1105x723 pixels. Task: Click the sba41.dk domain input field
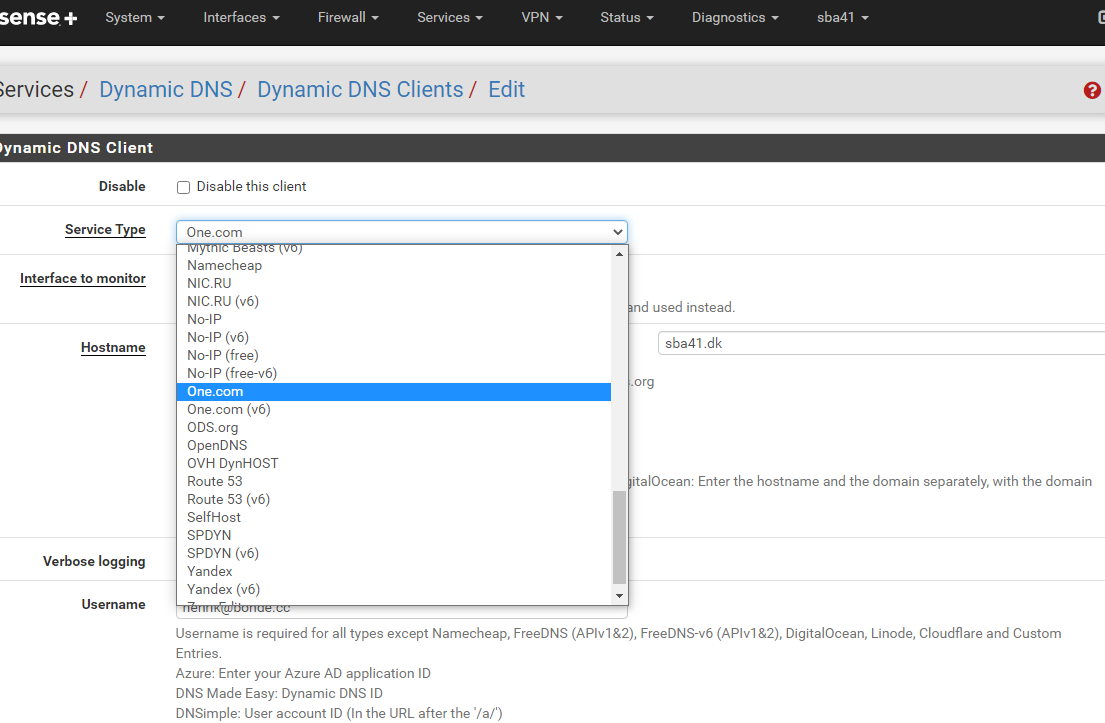(x=881, y=343)
